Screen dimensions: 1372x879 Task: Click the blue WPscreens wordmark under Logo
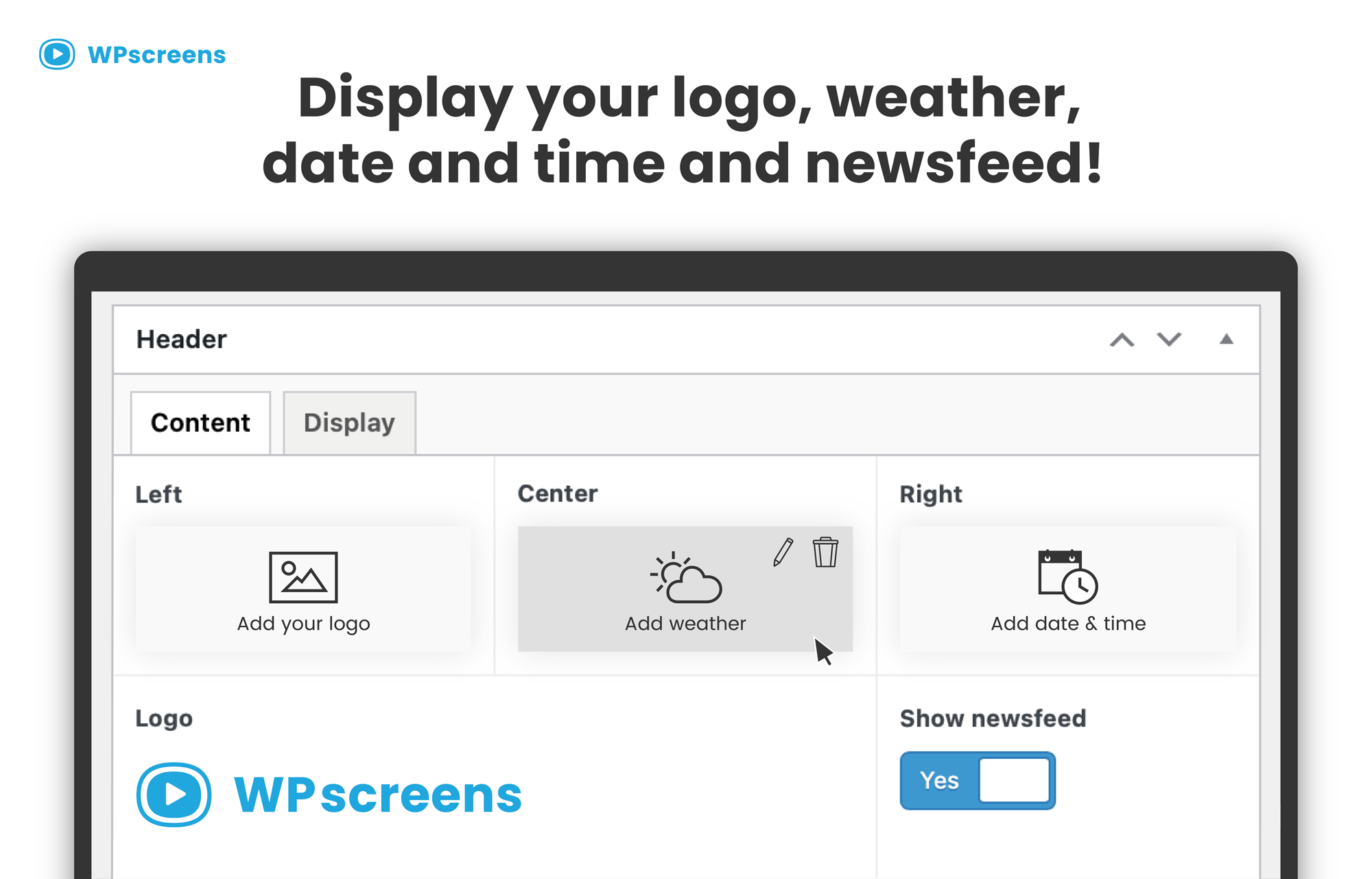click(377, 794)
